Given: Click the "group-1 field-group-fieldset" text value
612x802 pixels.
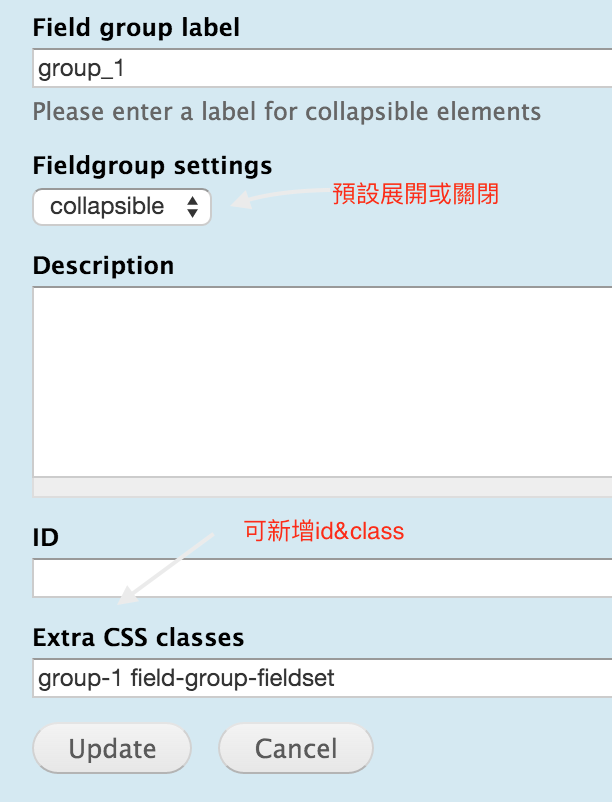Looking at the screenshot, I should 186,679.
